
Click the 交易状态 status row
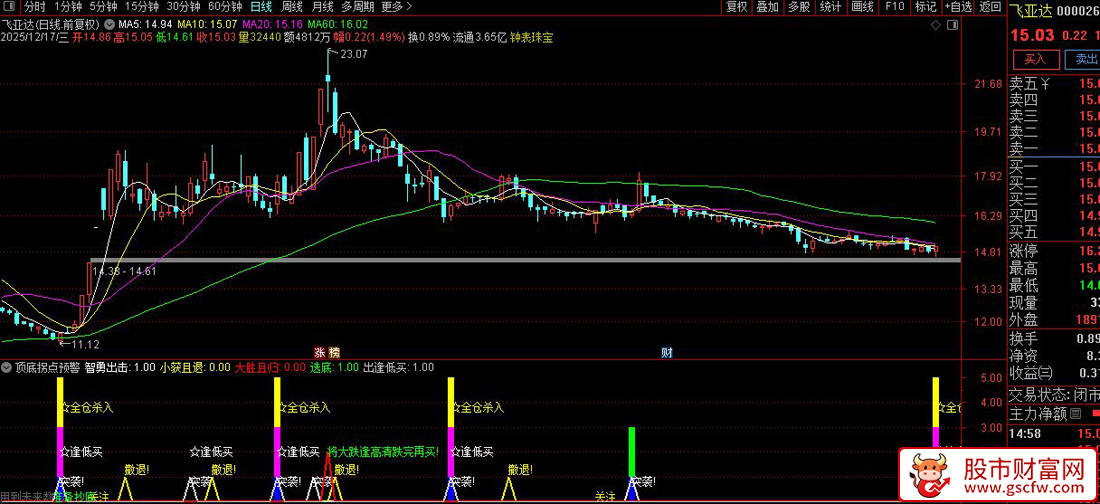(x=1054, y=394)
